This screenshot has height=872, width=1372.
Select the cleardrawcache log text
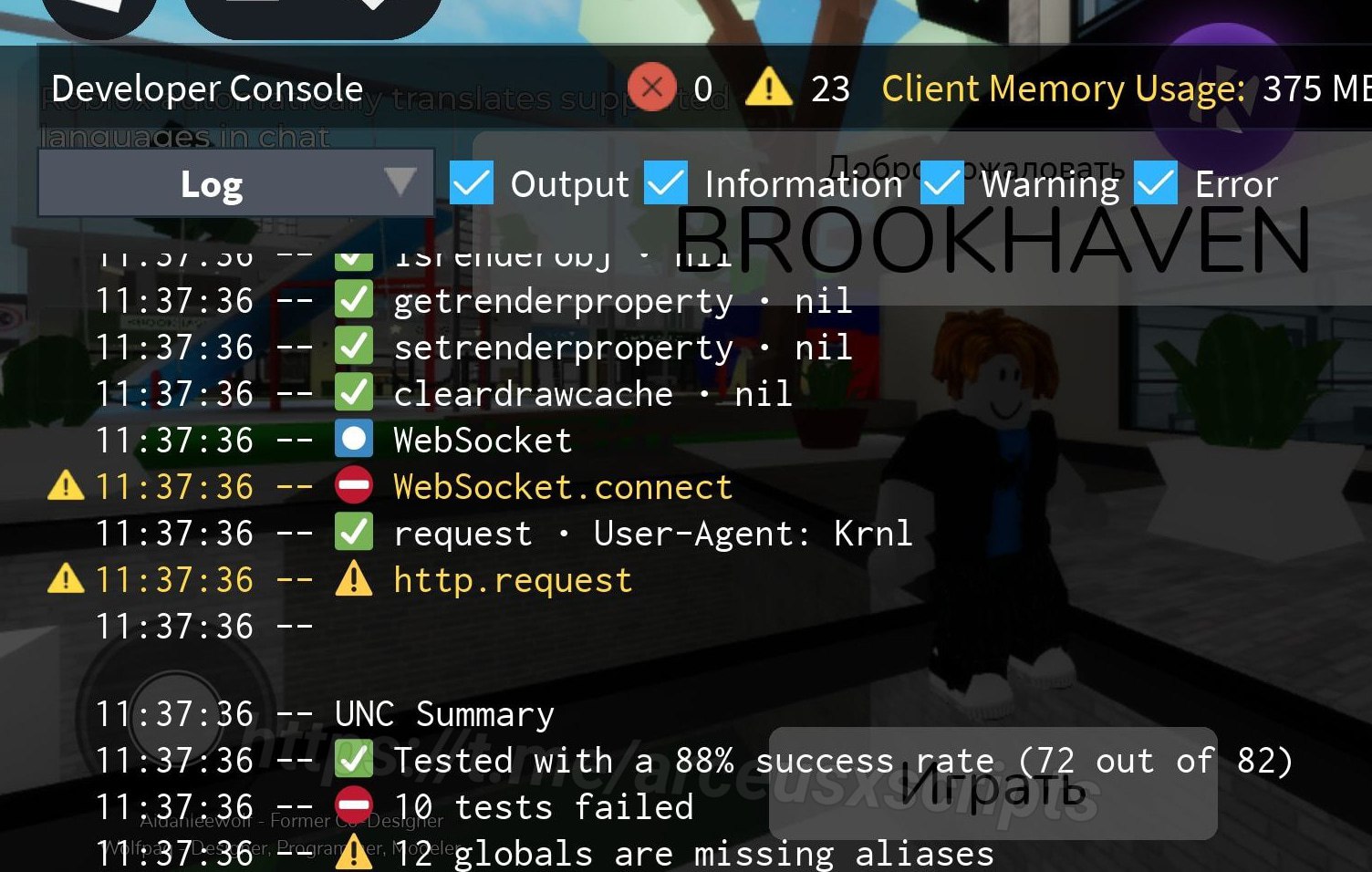[593, 394]
